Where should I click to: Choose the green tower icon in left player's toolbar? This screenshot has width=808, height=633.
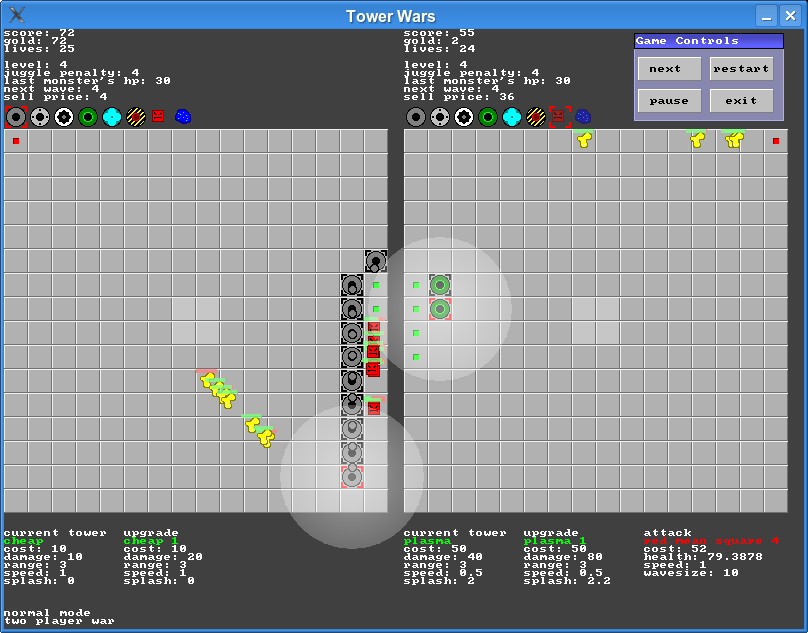pos(88,117)
